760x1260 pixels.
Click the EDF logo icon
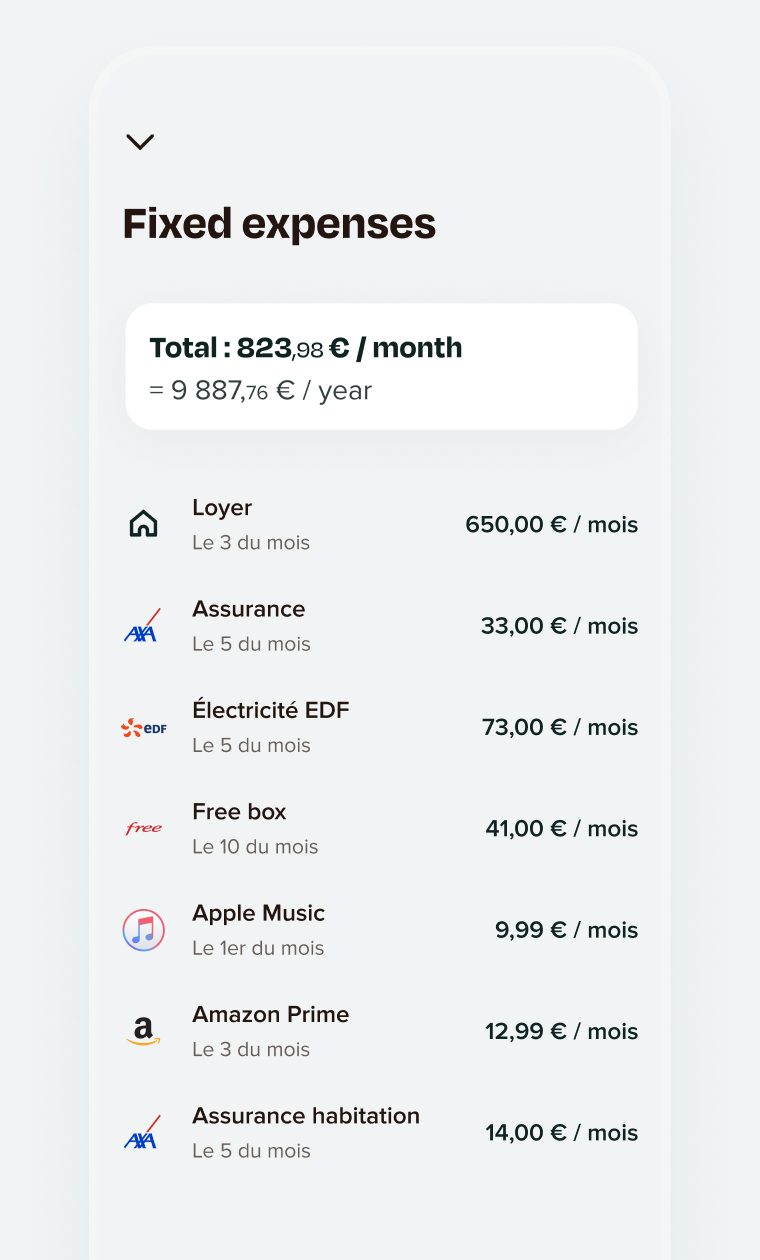(143, 728)
